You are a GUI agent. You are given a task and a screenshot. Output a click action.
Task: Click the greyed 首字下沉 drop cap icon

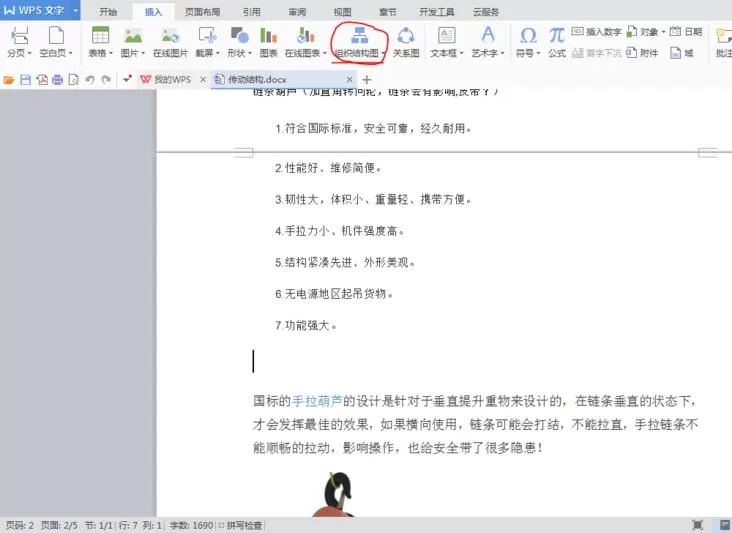click(x=597, y=53)
